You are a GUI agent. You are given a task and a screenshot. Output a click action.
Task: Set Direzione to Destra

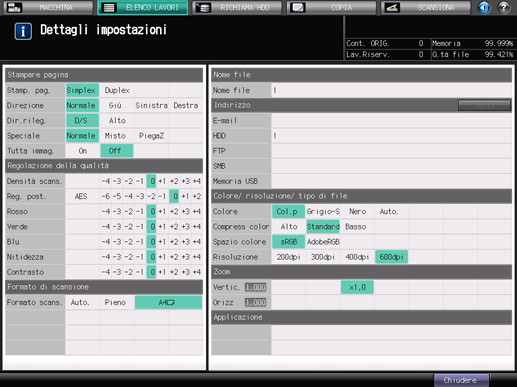coord(186,105)
